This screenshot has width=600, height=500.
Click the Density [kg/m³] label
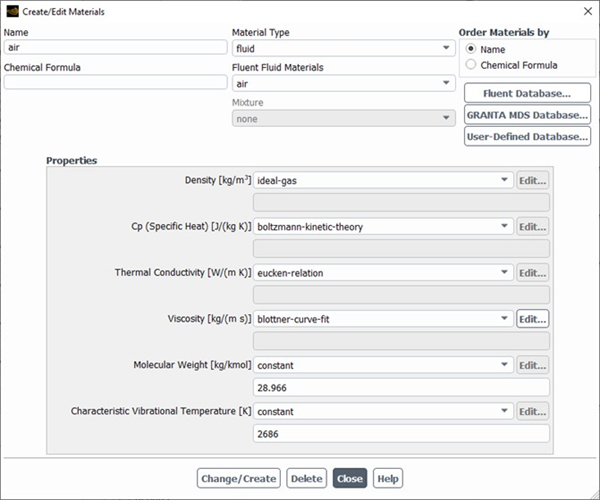tap(218, 180)
